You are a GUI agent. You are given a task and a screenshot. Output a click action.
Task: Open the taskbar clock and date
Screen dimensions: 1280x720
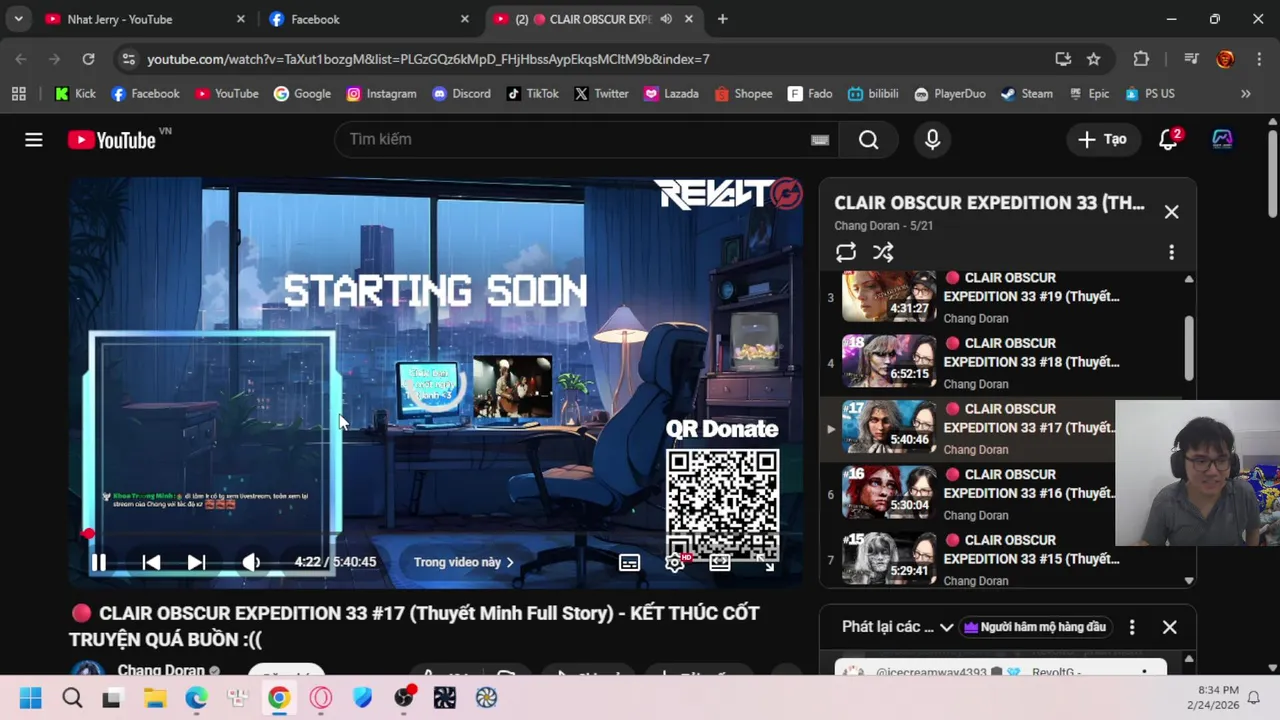pos(1213,698)
